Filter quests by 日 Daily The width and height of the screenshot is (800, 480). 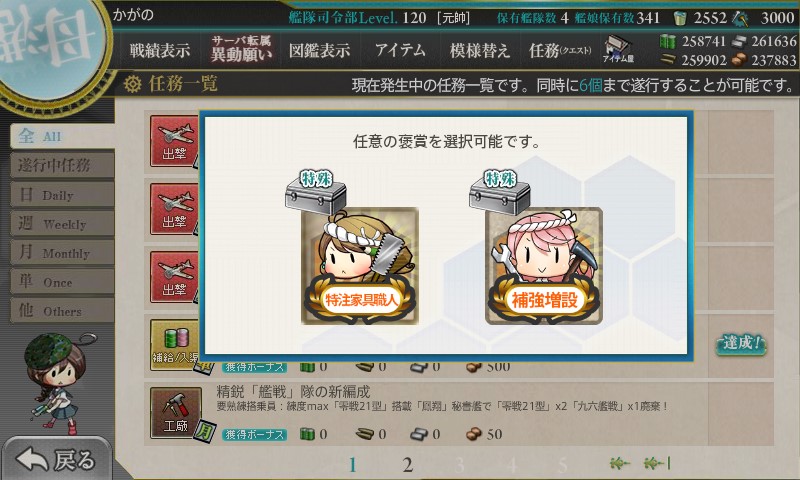click(x=62, y=195)
